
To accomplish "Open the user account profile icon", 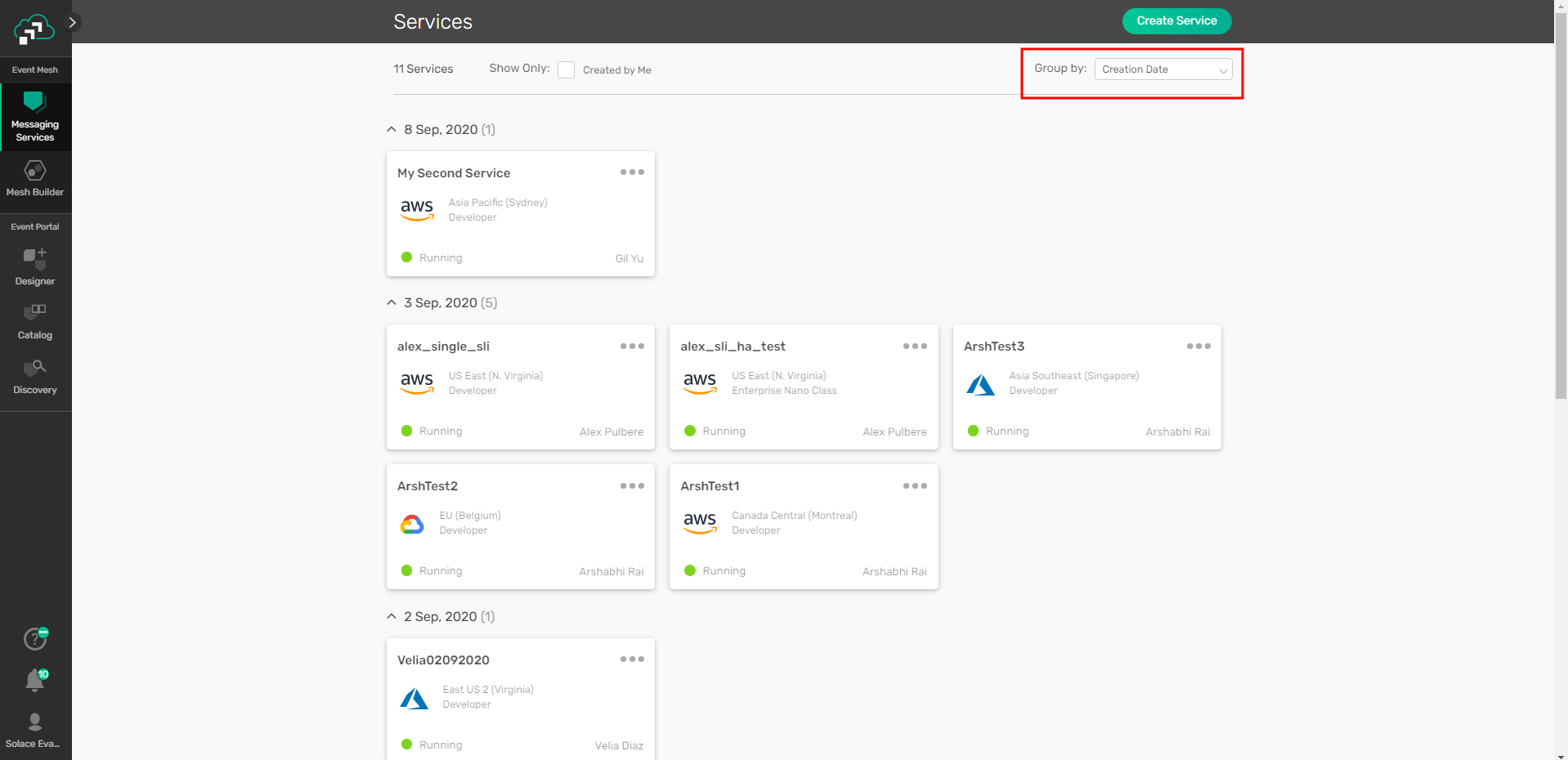I will pyautogui.click(x=35, y=722).
